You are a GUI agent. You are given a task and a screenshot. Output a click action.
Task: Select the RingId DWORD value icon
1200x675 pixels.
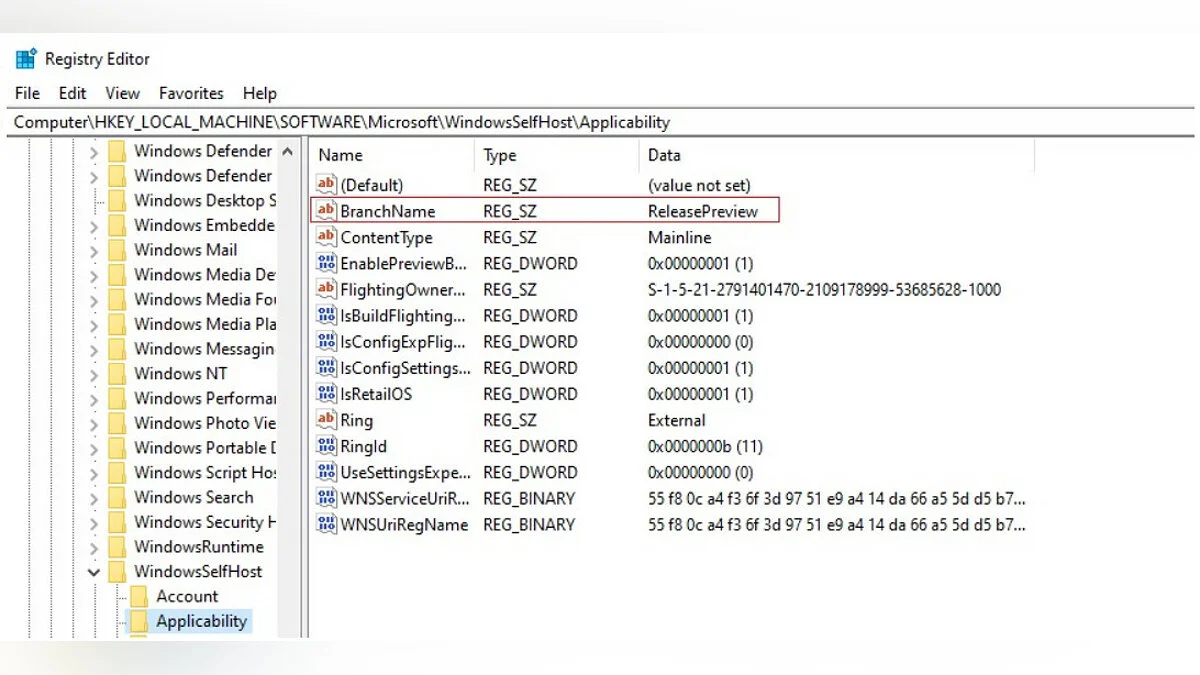326,446
